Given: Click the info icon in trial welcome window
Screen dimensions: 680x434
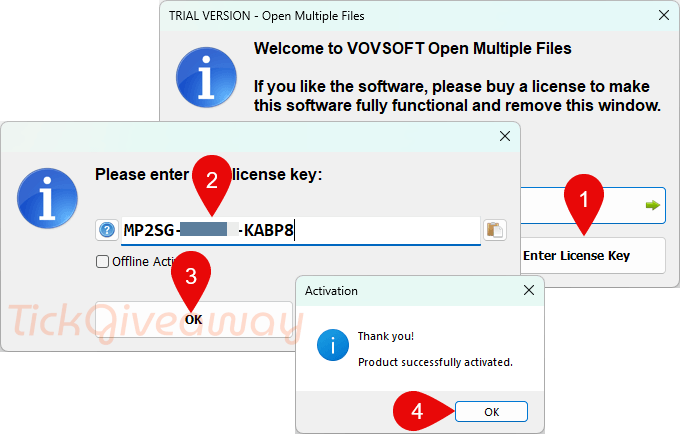Looking at the screenshot, I should (x=206, y=77).
